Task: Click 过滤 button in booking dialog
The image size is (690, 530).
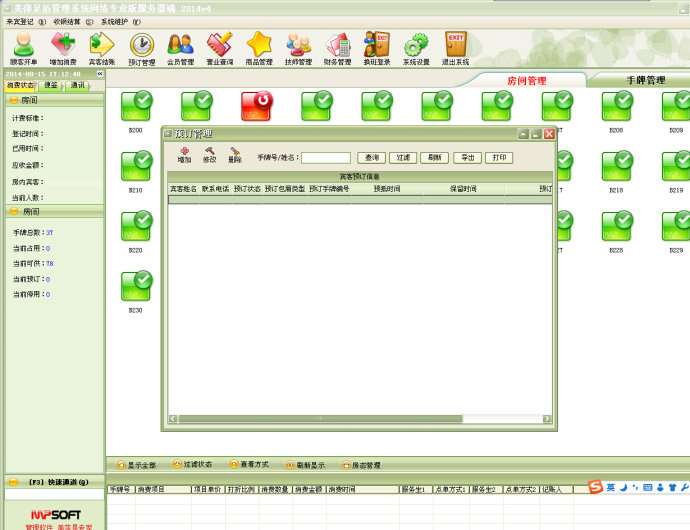Action: click(x=403, y=158)
